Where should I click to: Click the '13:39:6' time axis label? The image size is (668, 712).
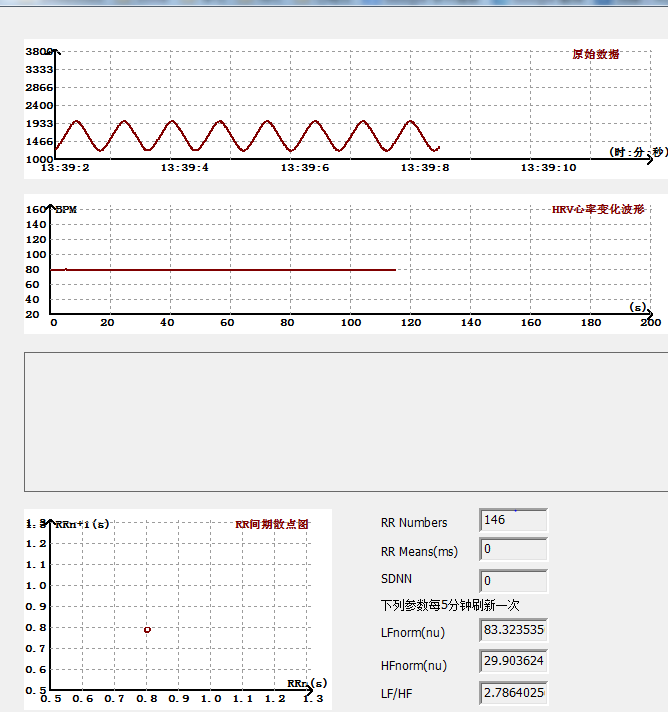tap(305, 168)
